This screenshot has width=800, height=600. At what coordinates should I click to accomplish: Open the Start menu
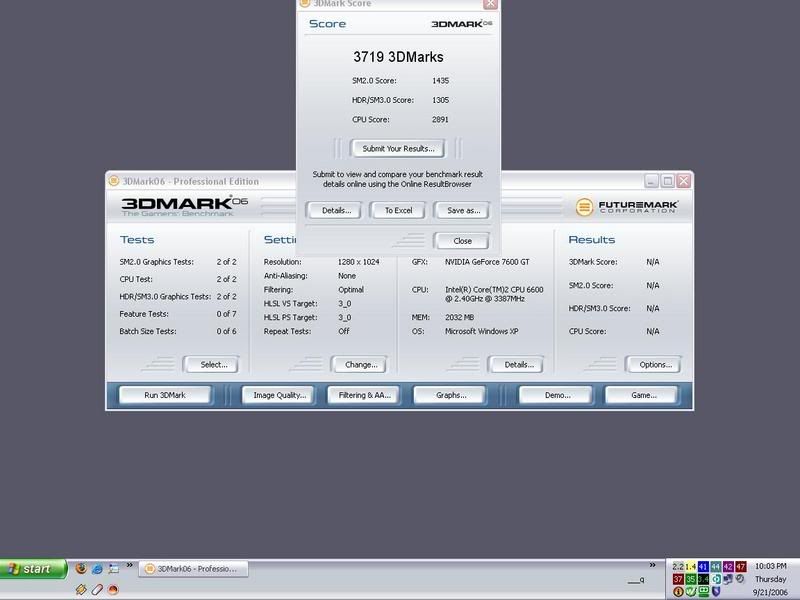tap(34, 569)
